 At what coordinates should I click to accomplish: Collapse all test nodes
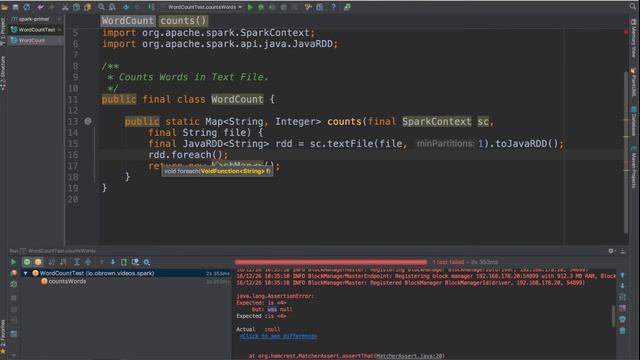coord(88,262)
